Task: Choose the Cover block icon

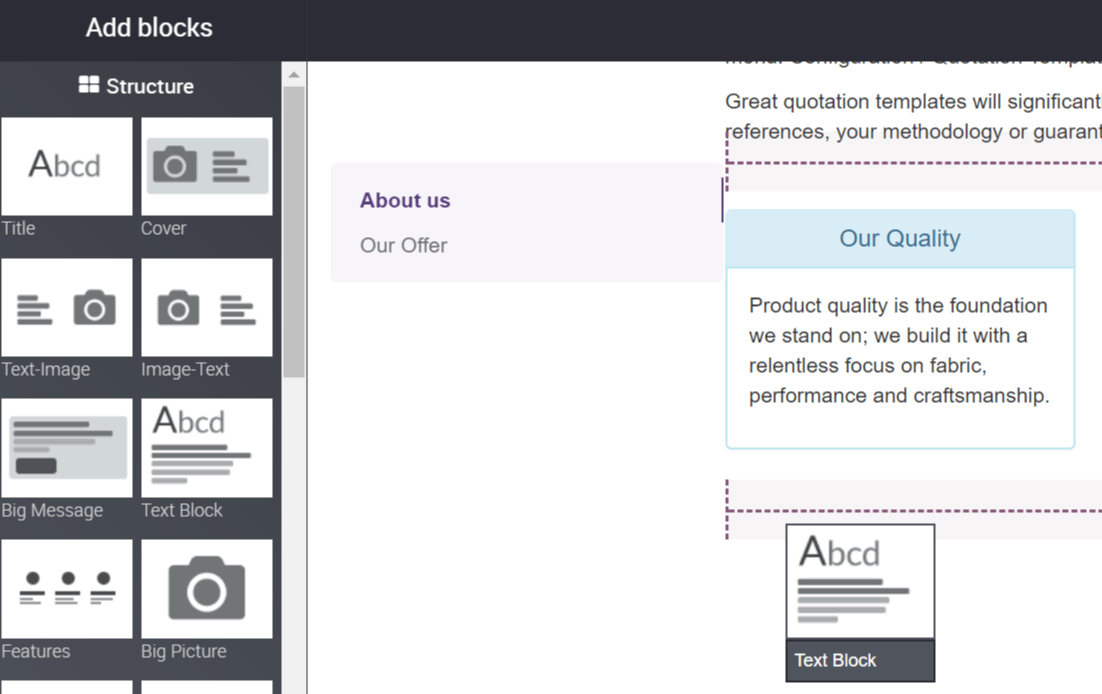Action: tap(207, 166)
